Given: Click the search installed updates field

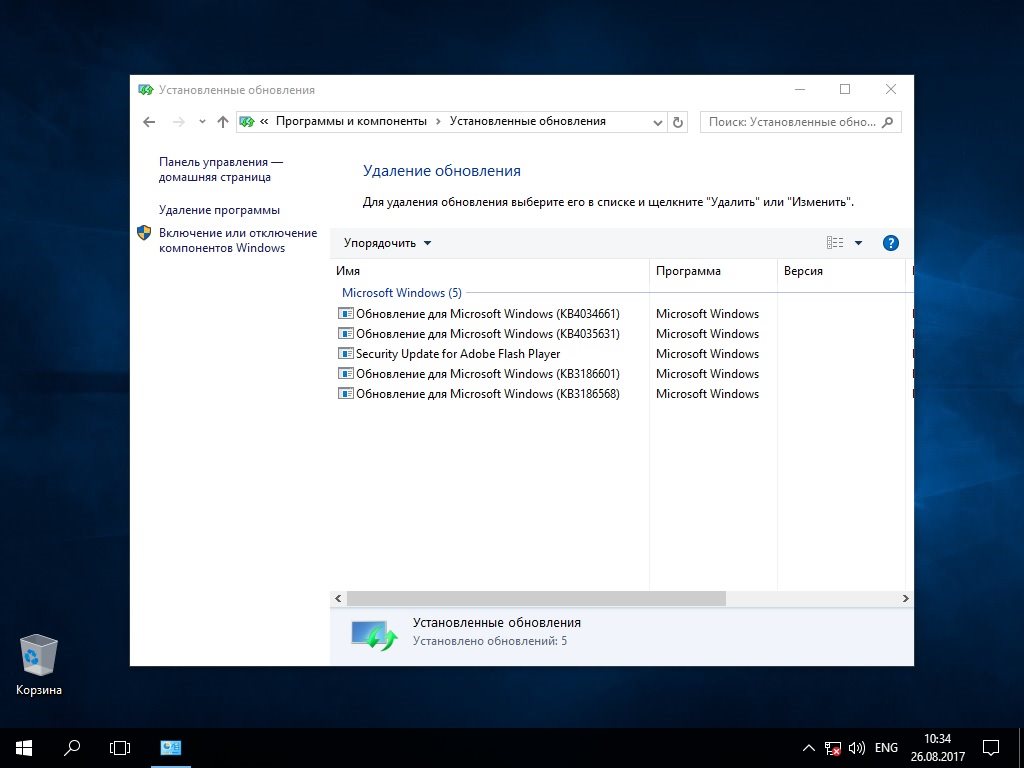Looking at the screenshot, I should pos(791,122).
